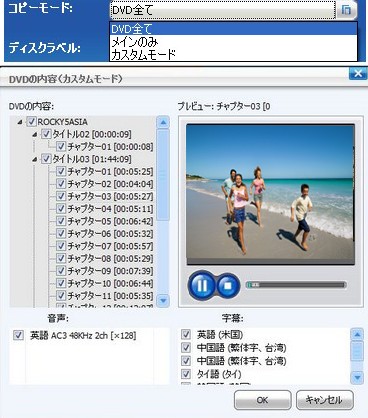Uncheck チャプター11 [00:05:35]
The image size is (368, 418).
click(61, 296)
